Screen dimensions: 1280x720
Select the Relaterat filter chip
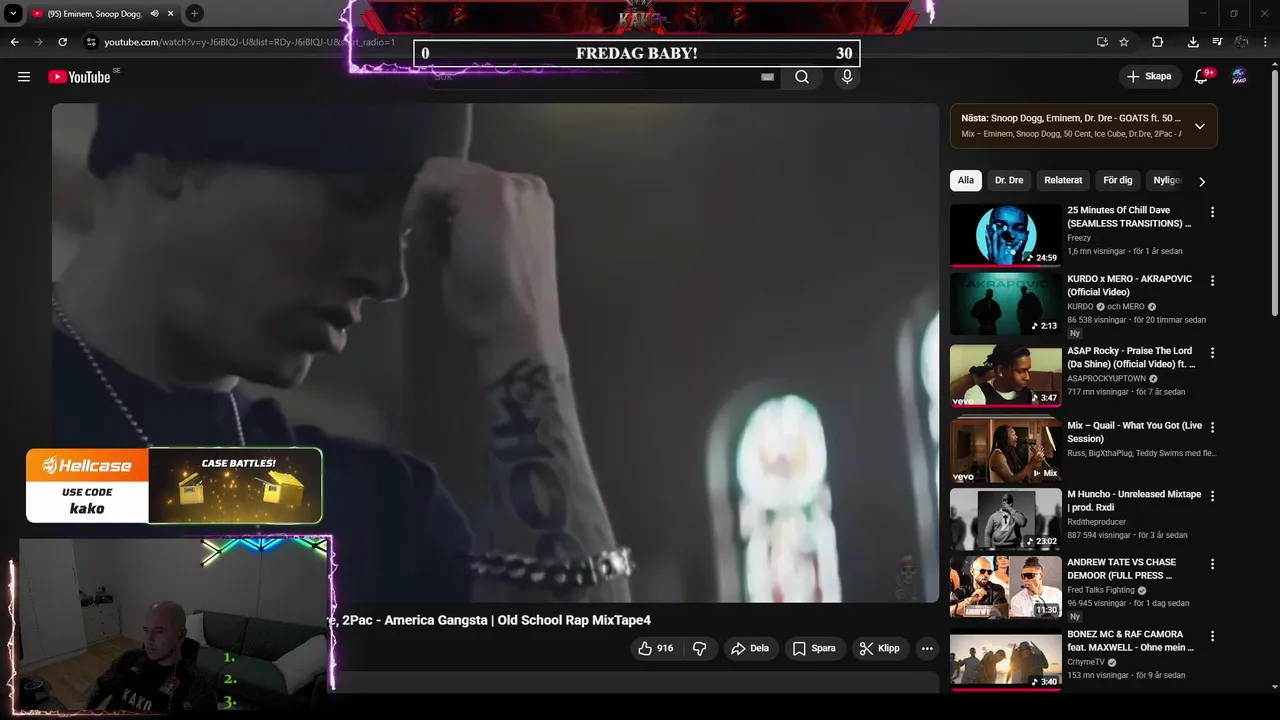[1063, 180]
